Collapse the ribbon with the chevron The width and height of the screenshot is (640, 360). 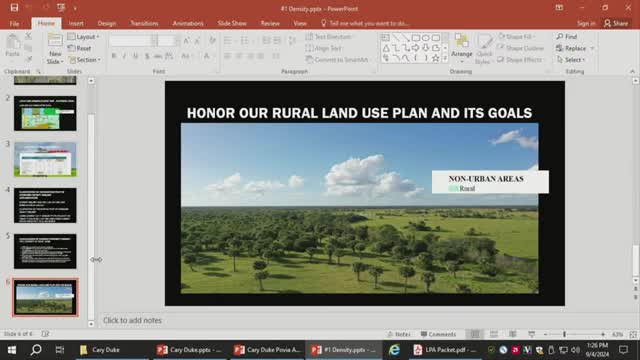click(x=632, y=71)
